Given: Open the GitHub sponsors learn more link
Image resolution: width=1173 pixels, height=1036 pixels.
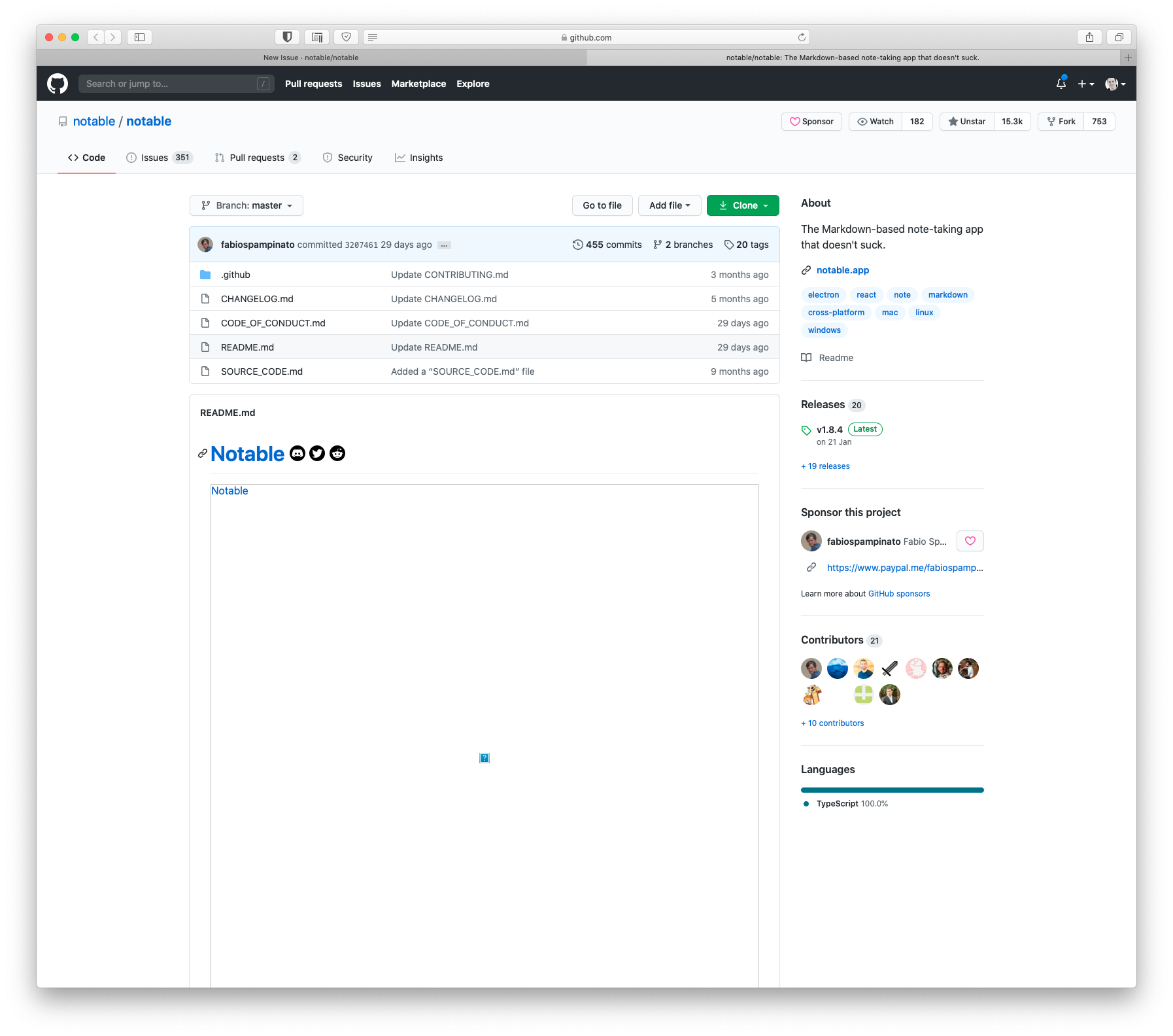Looking at the screenshot, I should tap(898, 594).
